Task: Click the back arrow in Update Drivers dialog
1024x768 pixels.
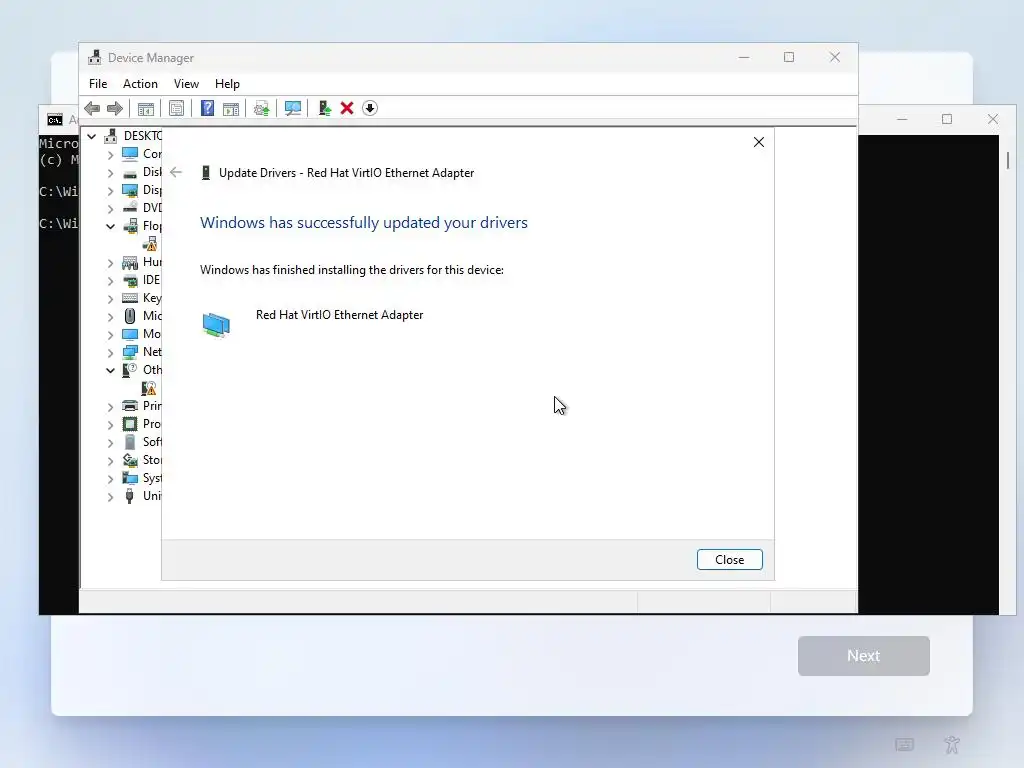Action: (176, 172)
